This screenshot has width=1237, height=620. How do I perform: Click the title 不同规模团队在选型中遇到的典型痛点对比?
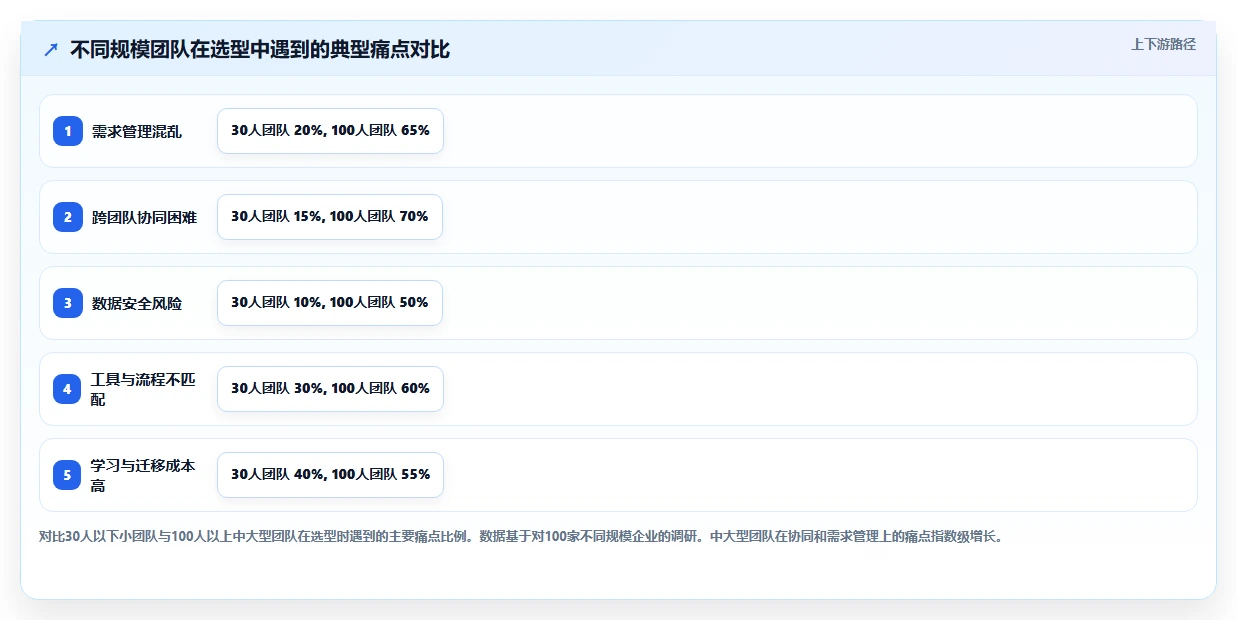tap(260, 50)
